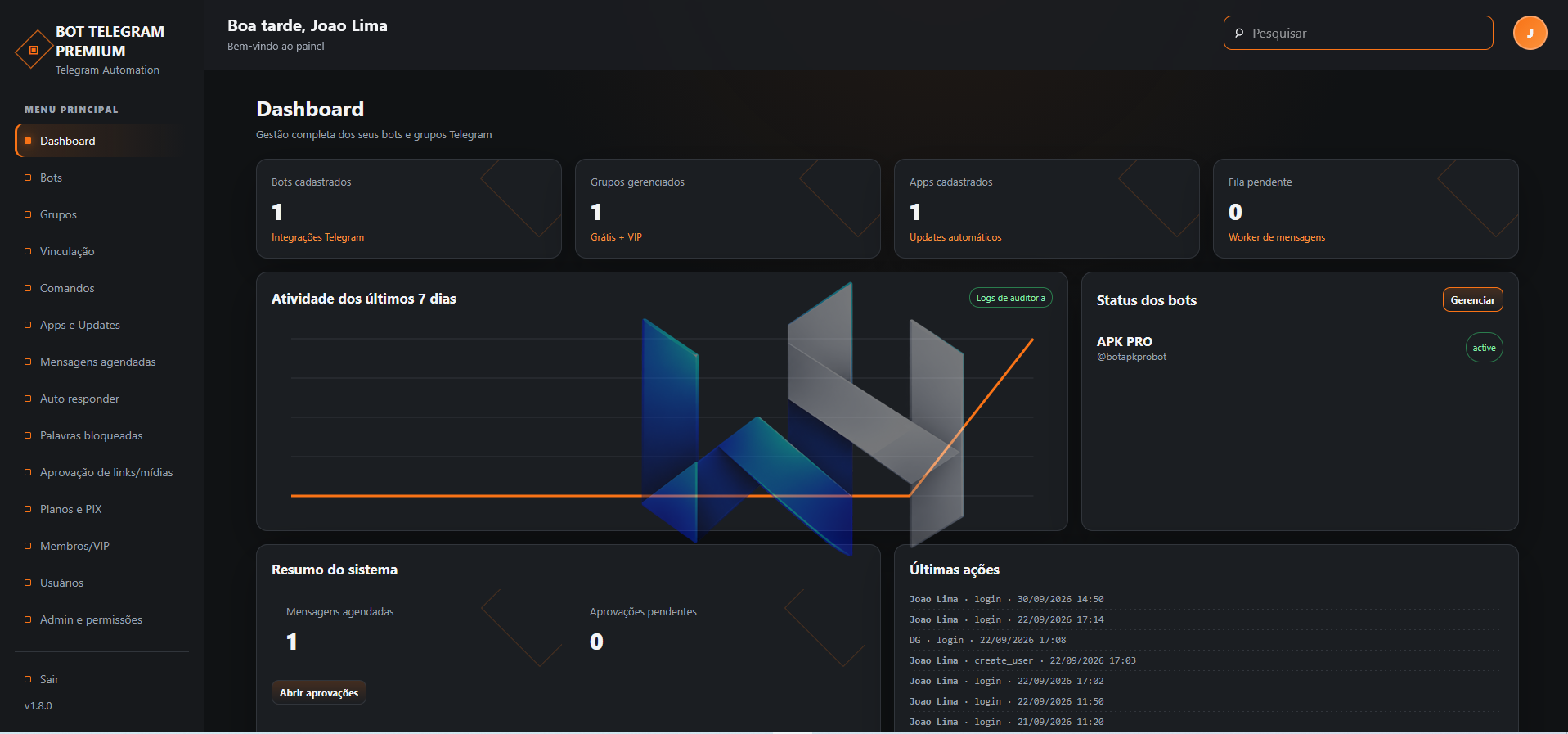
Task: Click the square icon beside Auto responder
Action: tap(28, 399)
